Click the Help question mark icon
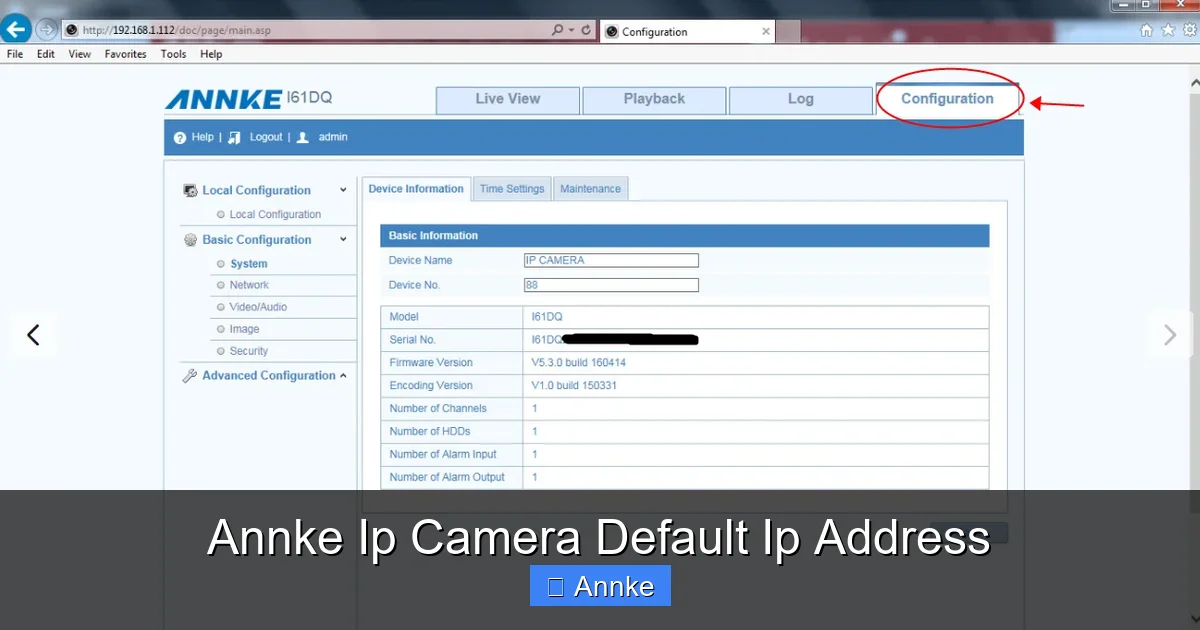Viewport: 1200px width, 630px height. 180,138
